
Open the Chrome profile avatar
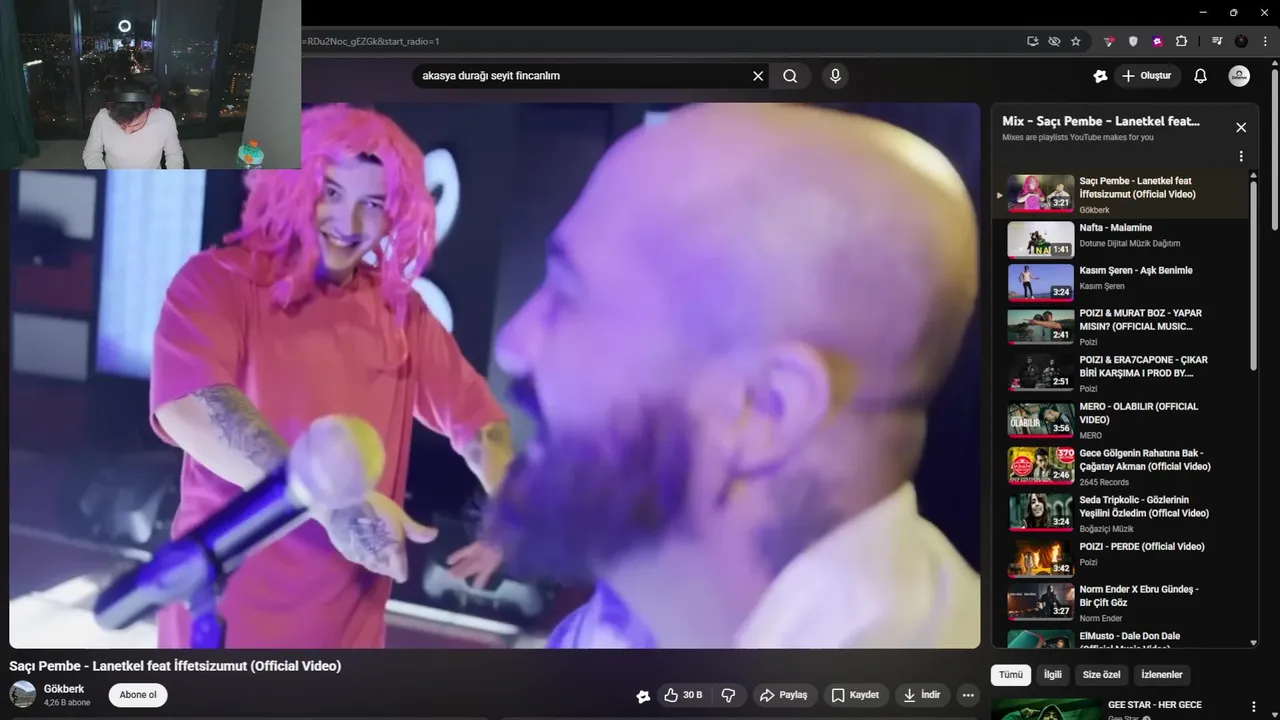coord(1241,41)
